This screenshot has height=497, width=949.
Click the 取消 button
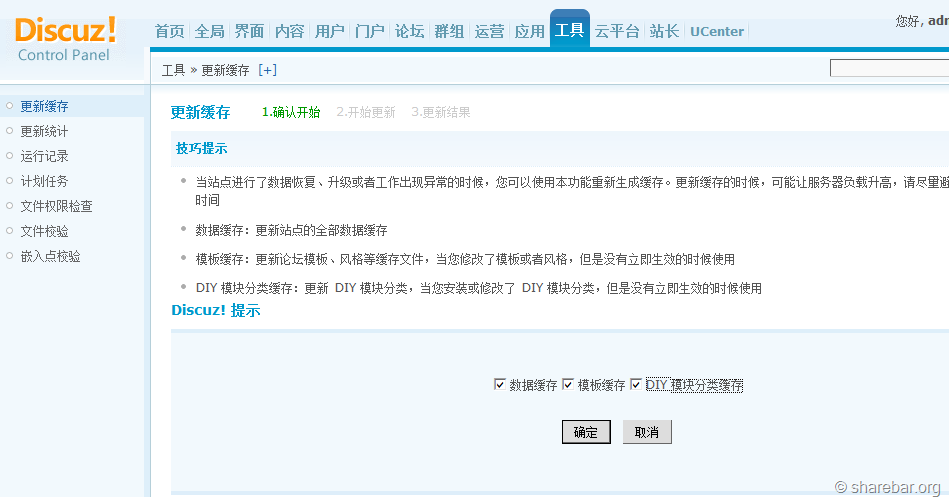[x=647, y=432]
